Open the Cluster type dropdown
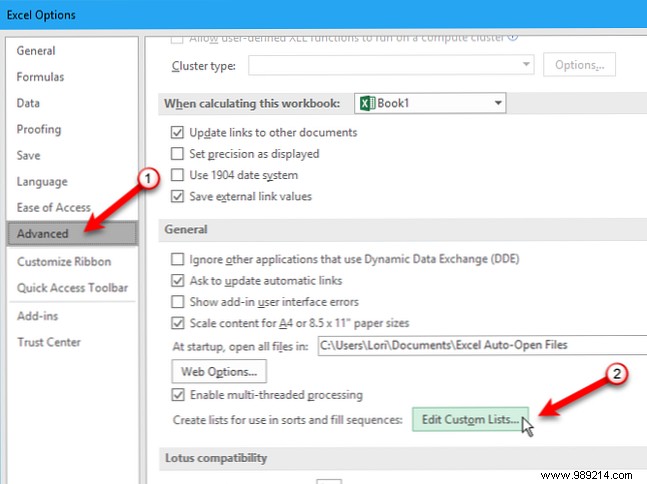 391,65
